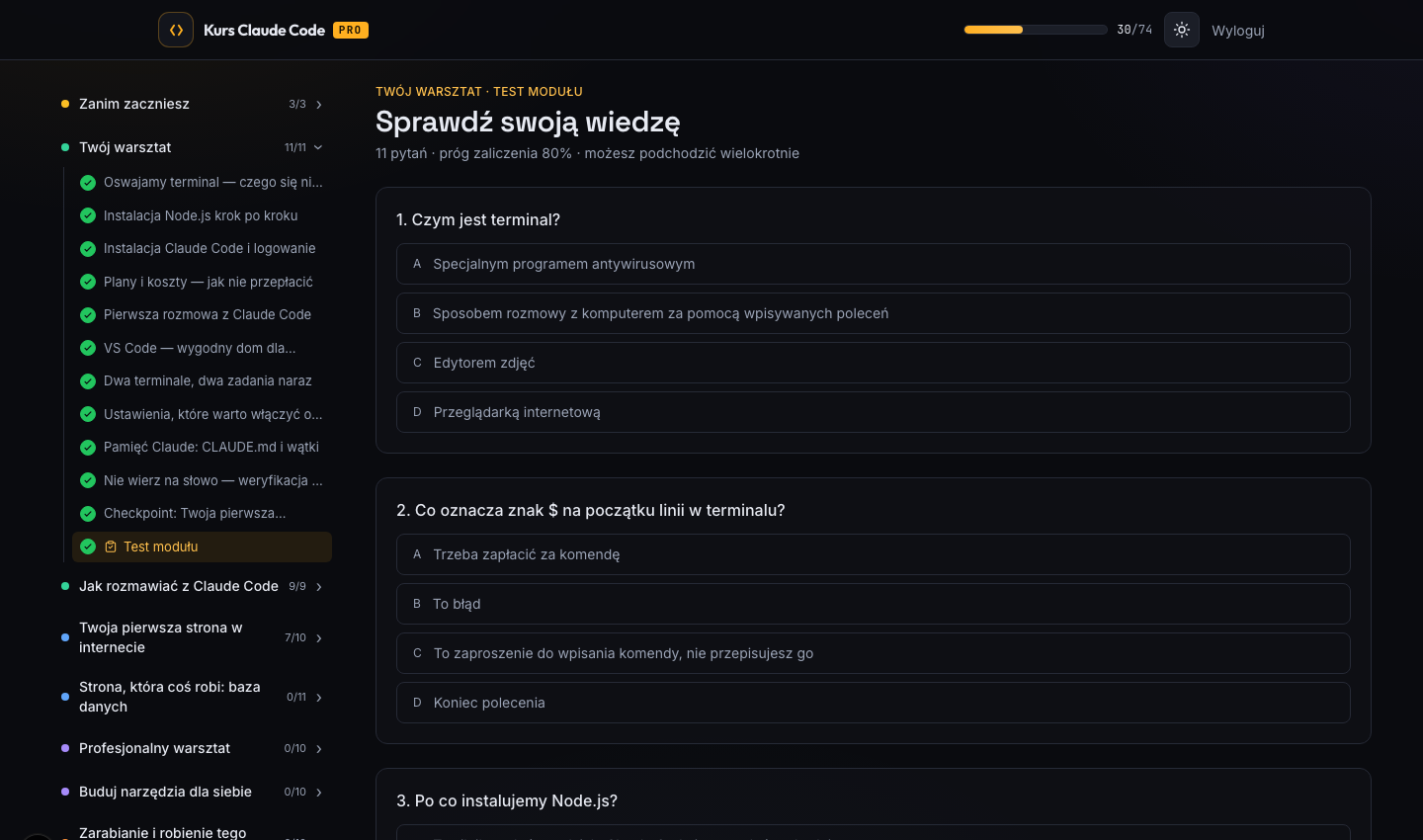This screenshot has height=840, width=1423.
Task: Click the checkmark icon beside Instalacja Node.js lesson
Action: [88, 215]
